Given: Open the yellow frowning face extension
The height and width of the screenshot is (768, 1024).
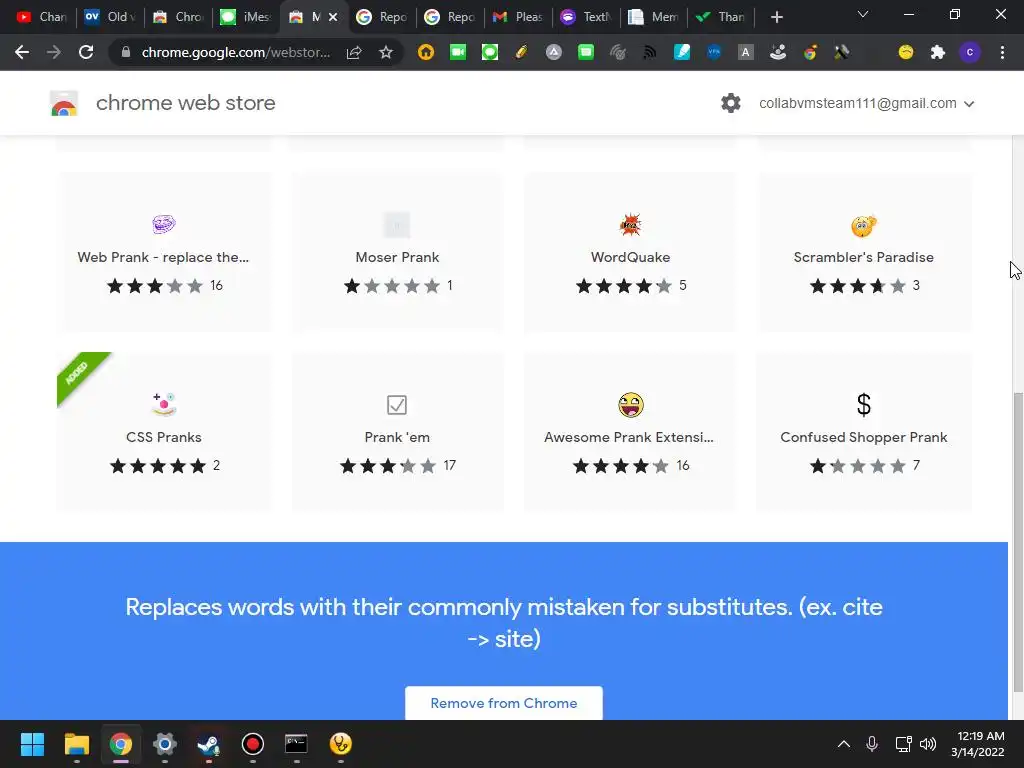Looking at the screenshot, I should (x=906, y=52).
